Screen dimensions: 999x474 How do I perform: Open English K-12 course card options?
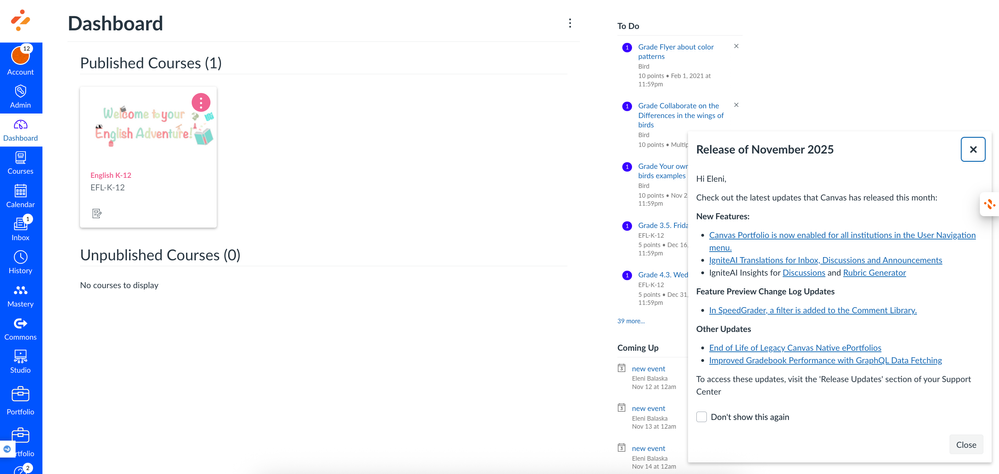(x=201, y=102)
